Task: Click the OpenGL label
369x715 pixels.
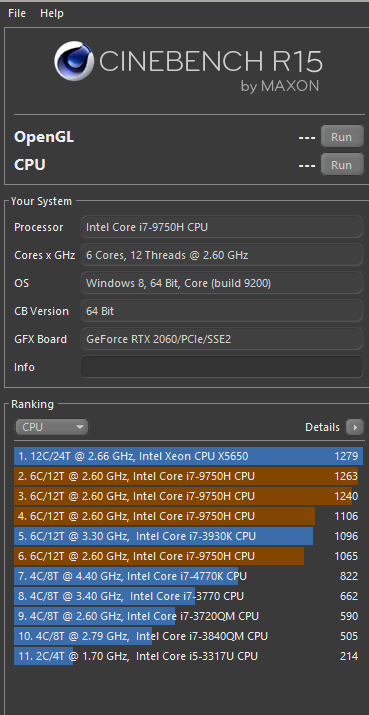Action: coord(44,137)
